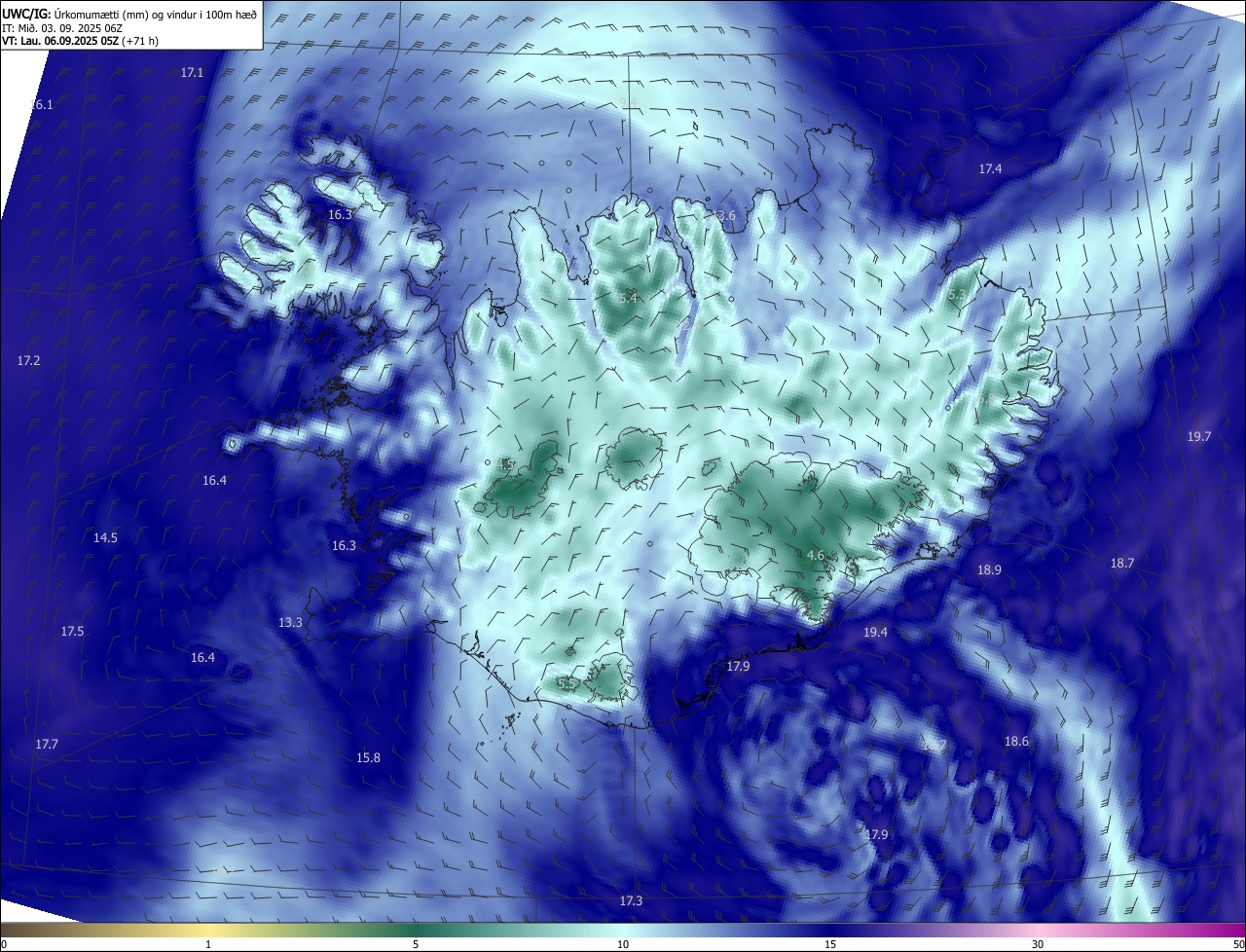Click the colour scale tick labelled 5
1246x952 pixels.
coord(416,944)
